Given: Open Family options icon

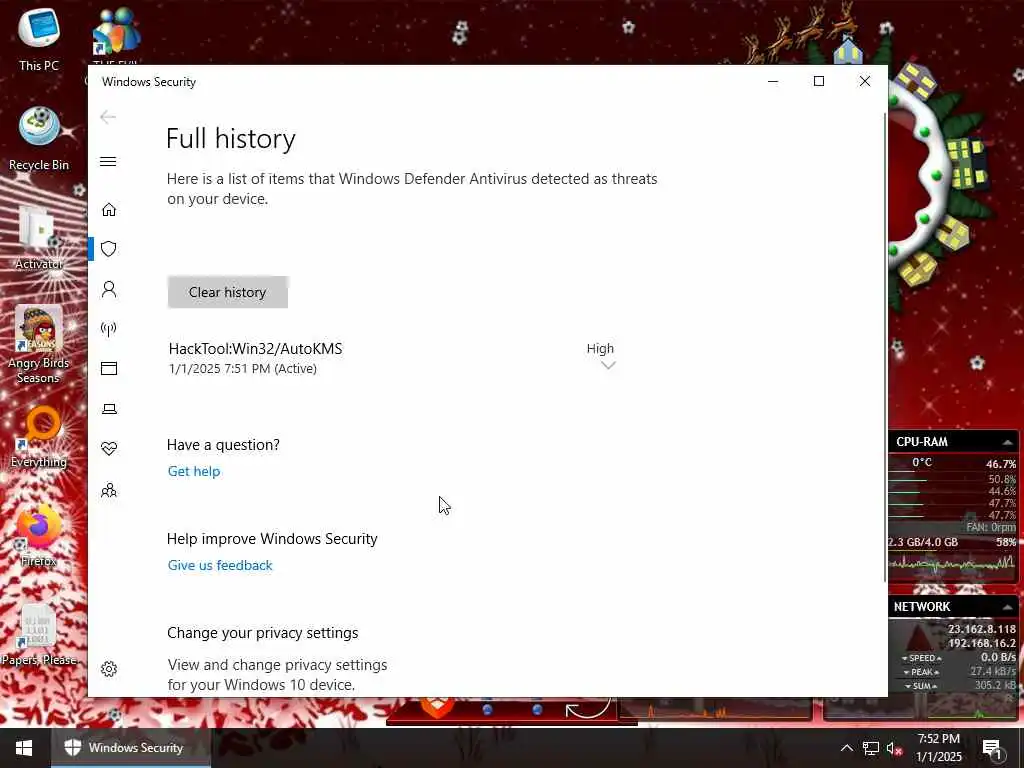Looking at the screenshot, I should tap(109, 490).
